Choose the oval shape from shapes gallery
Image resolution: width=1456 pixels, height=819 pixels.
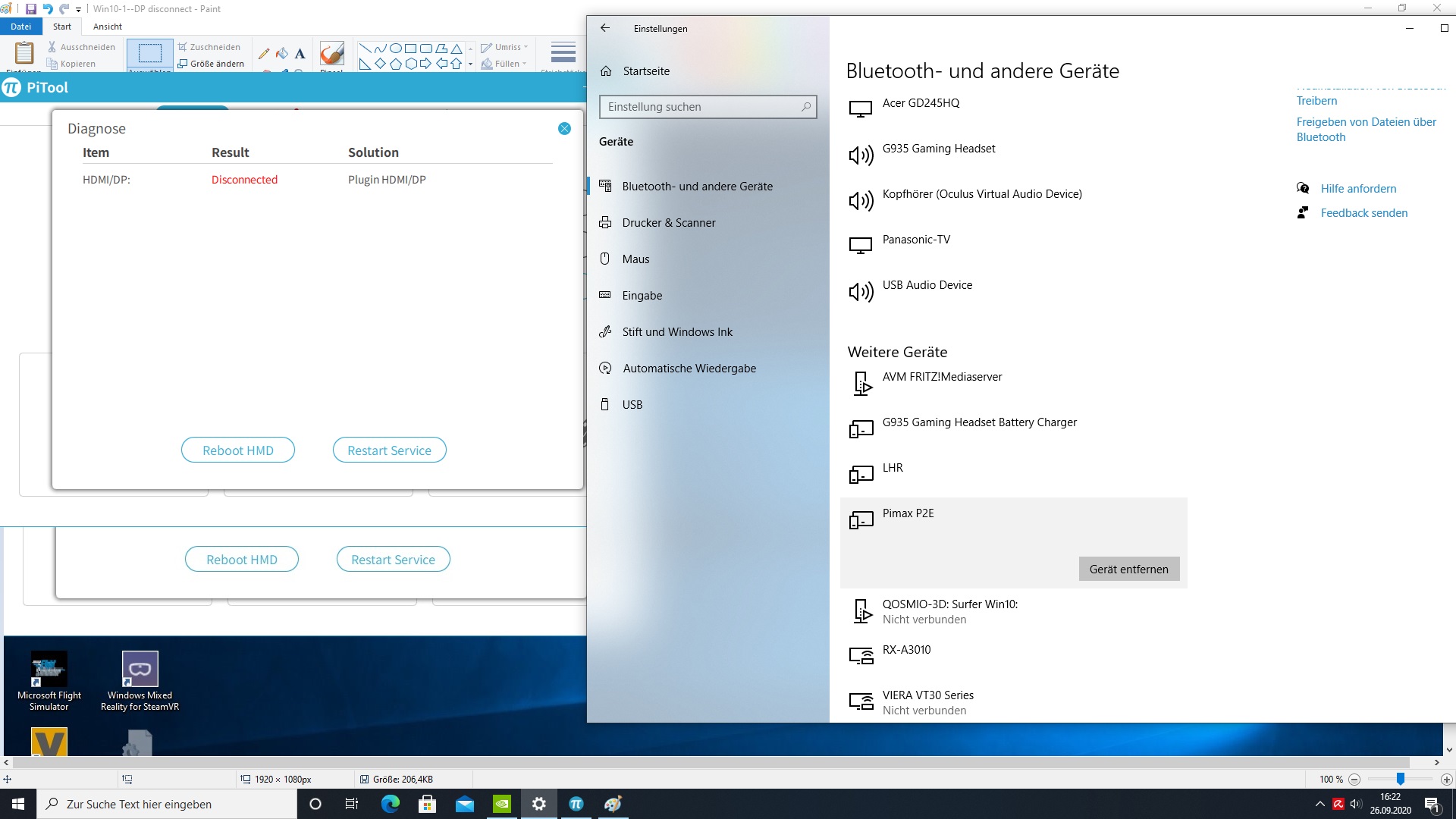(395, 48)
